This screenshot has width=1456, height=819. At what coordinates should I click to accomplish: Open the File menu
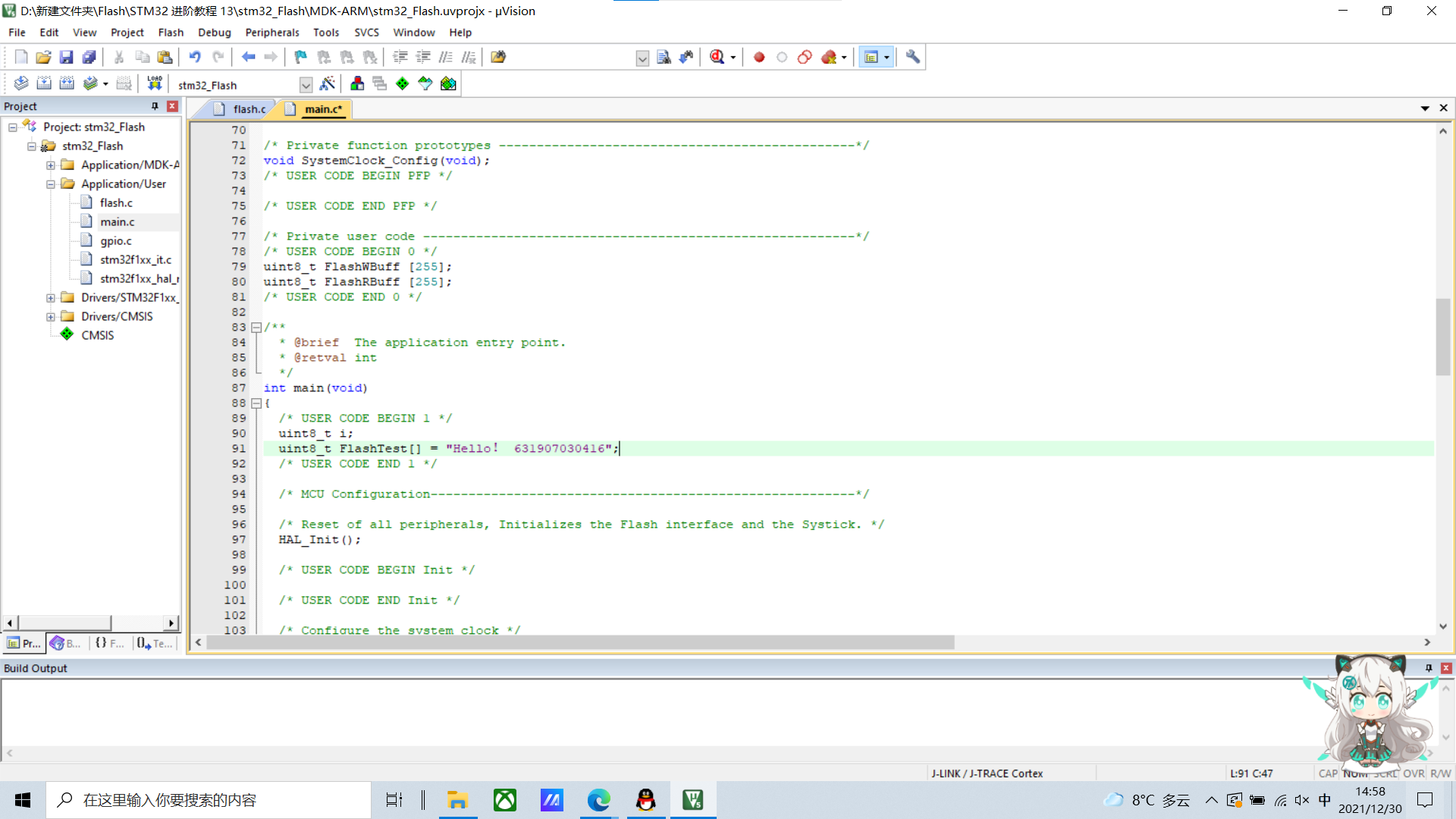[x=17, y=33]
